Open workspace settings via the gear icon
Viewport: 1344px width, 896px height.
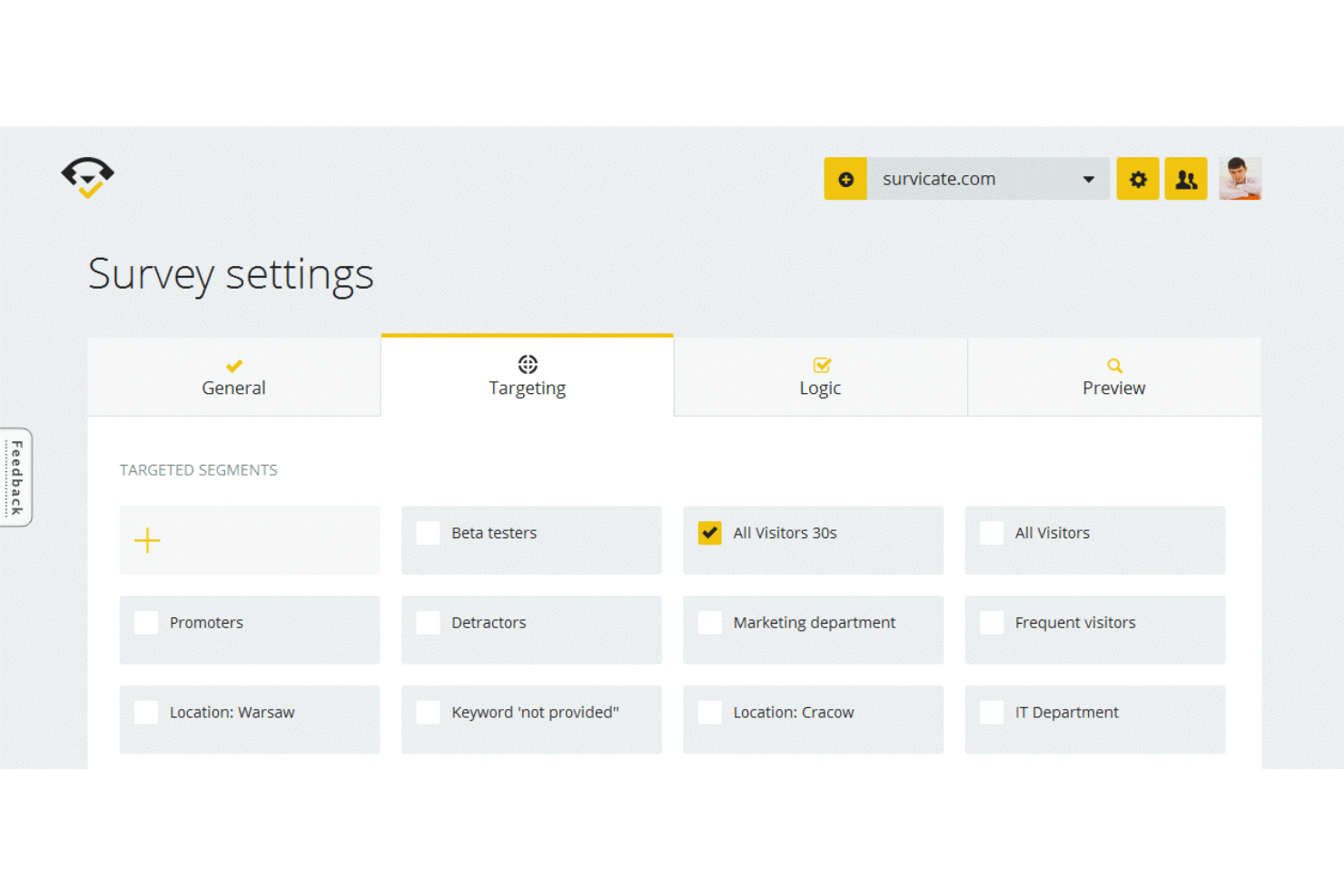1137,178
